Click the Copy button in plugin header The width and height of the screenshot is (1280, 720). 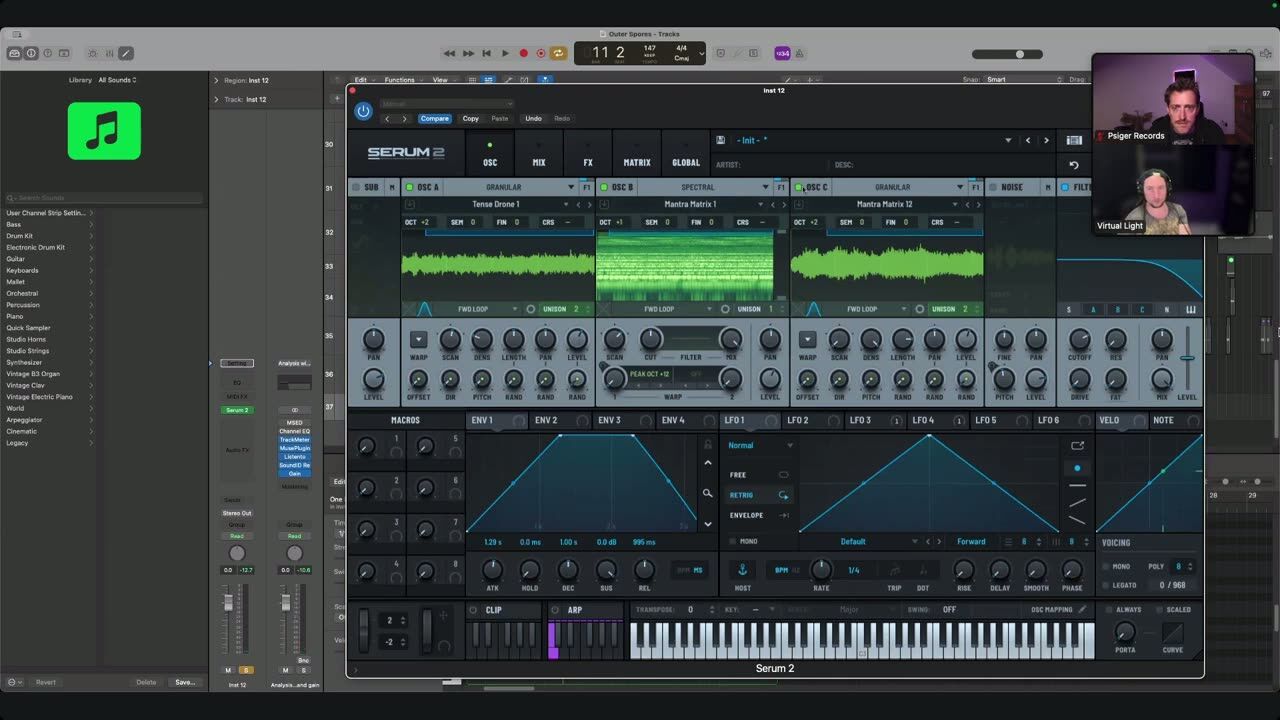point(470,118)
